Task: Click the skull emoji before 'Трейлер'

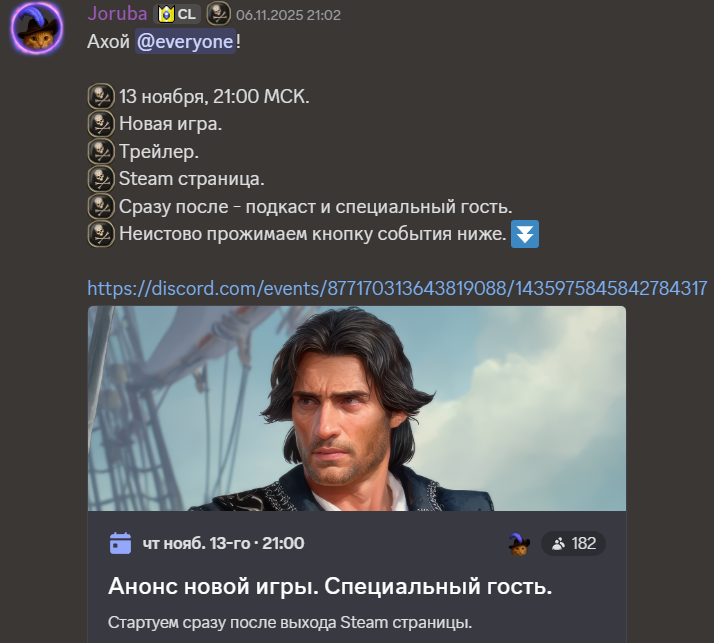Action: tap(101, 151)
